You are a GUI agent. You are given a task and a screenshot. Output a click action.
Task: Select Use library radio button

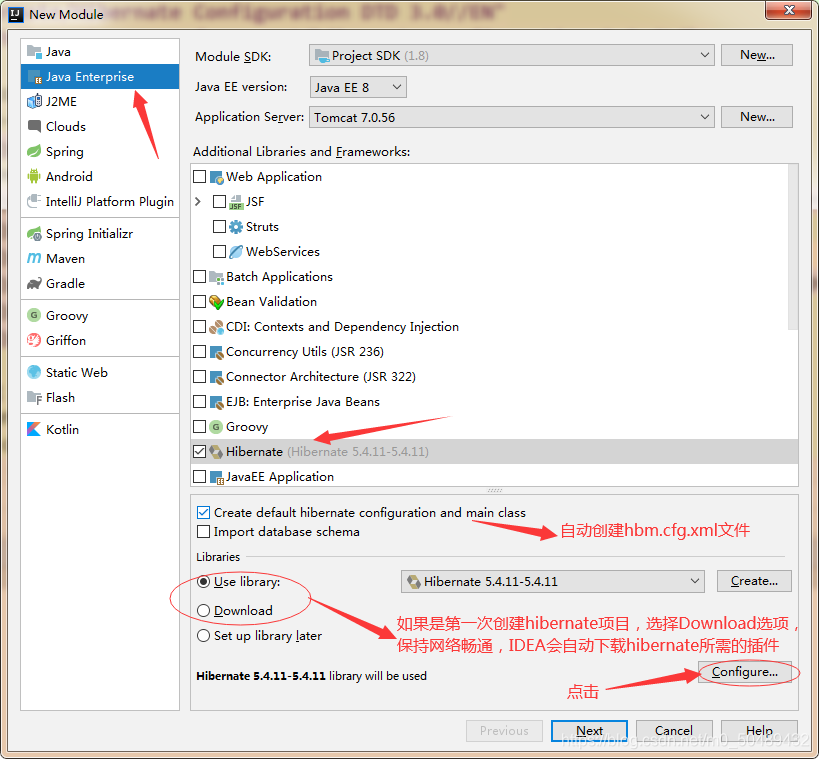pos(204,581)
